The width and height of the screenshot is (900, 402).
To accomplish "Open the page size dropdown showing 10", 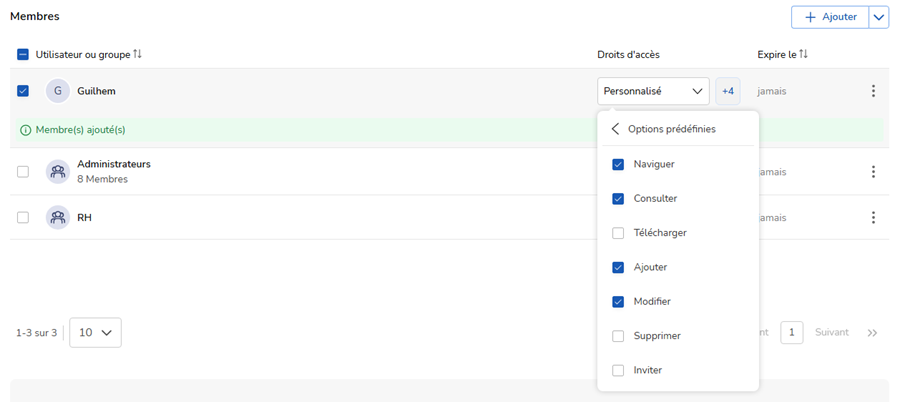I will pyautogui.click(x=95, y=333).
